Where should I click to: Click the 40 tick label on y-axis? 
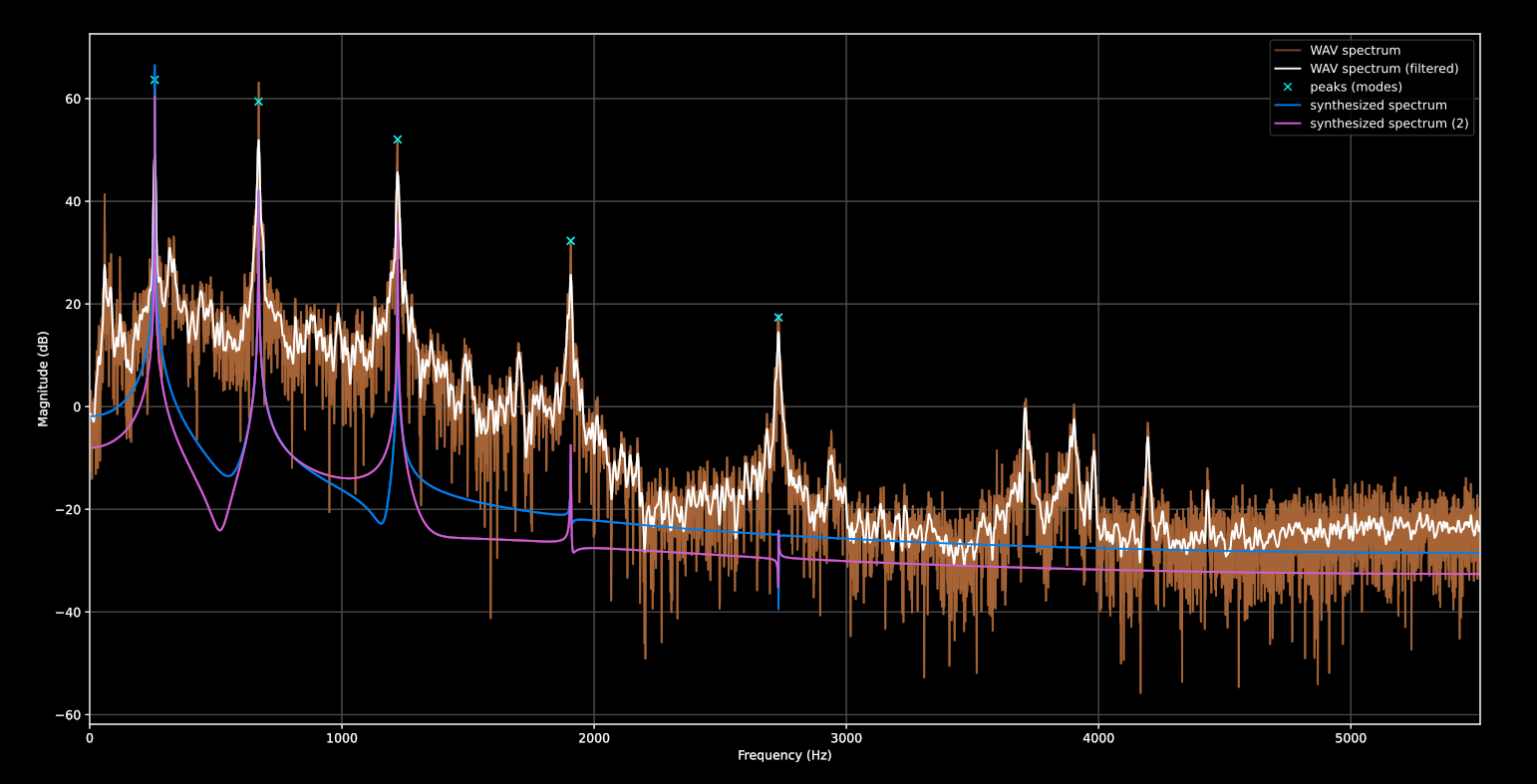tap(73, 201)
